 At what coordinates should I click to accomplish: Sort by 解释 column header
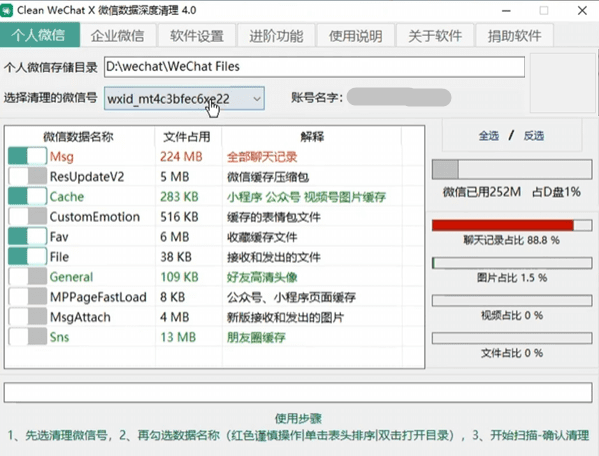tap(312, 137)
